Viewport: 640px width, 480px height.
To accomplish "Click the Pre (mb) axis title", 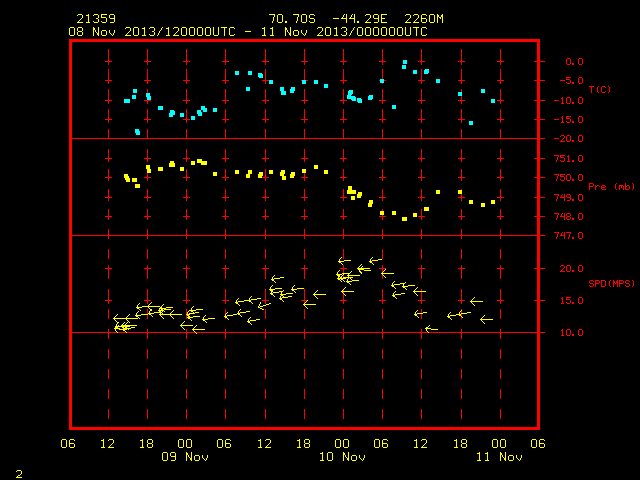I will 611,187.
